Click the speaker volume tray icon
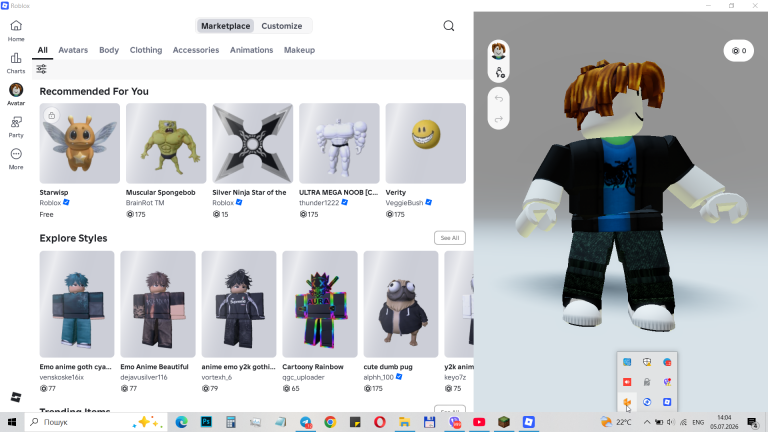The image size is (768, 432). (x=671, y=422)
